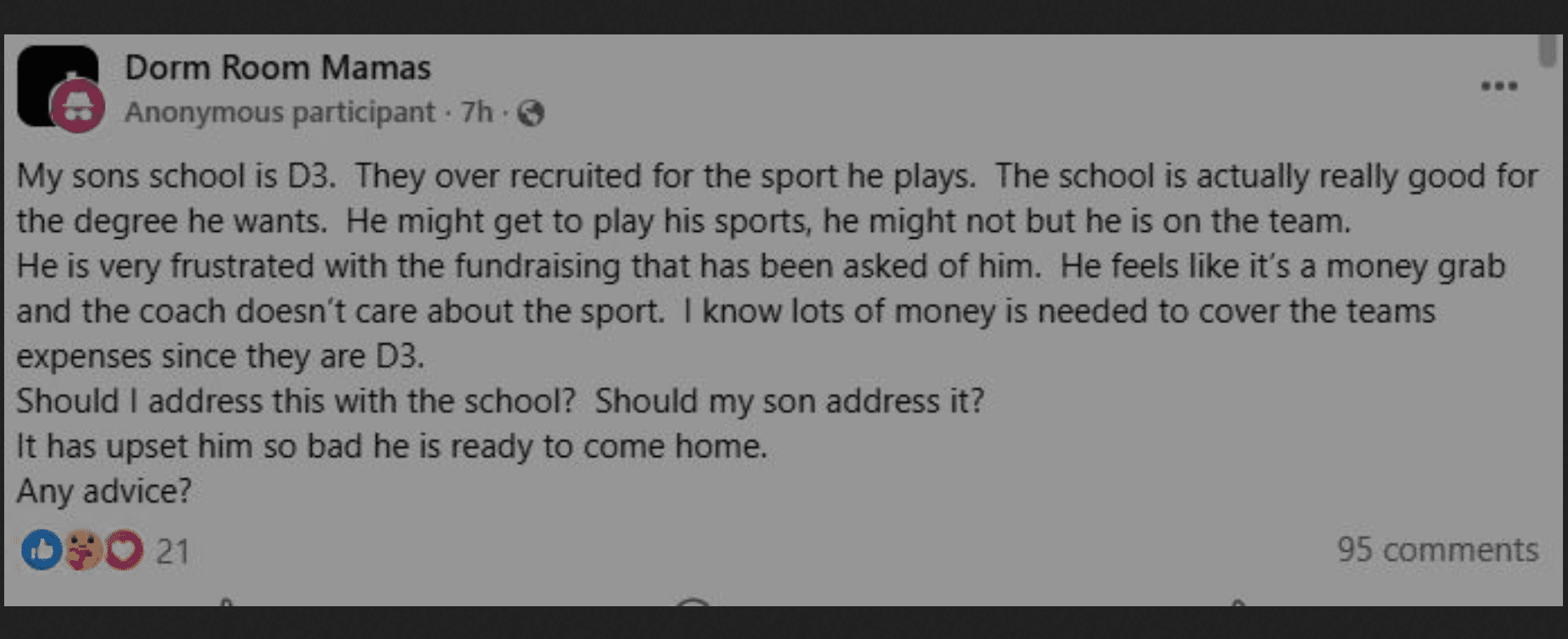Open the 95 comments thread
Viewport: 1568px width, 639px height.
[x=1439, y=551]
